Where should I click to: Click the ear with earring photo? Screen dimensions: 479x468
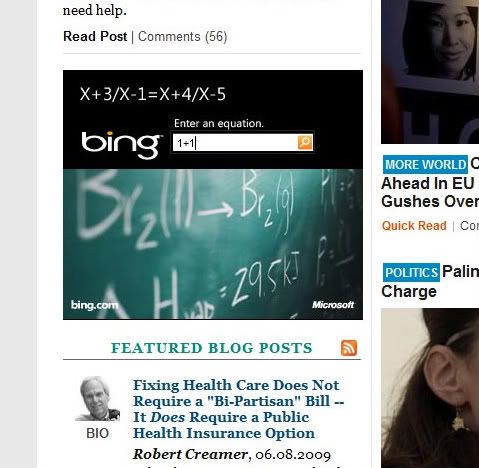pyautogui.click(x=430, y=388)
